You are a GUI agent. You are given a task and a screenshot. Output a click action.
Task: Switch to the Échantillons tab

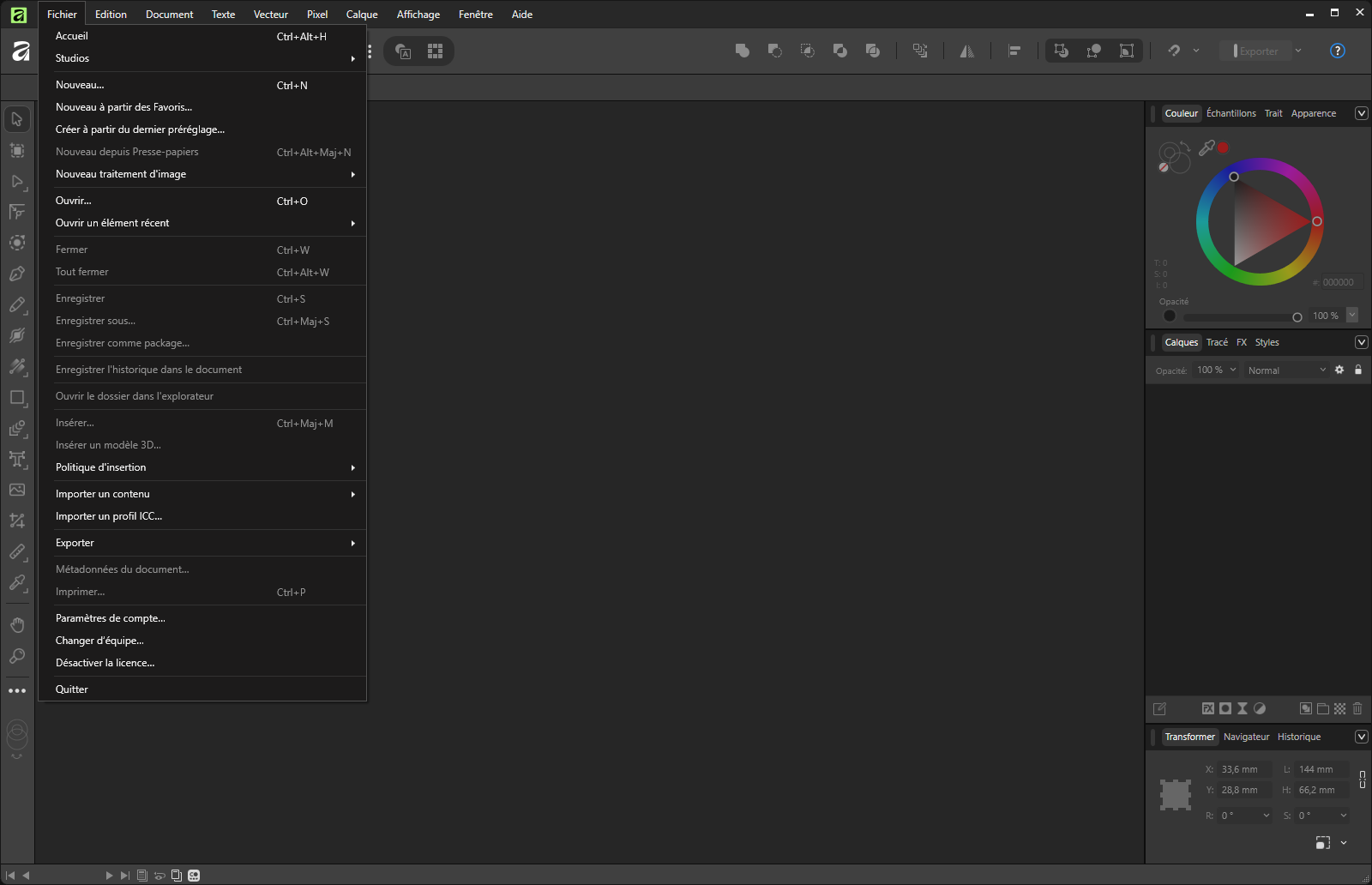[x=1231, y=113]
